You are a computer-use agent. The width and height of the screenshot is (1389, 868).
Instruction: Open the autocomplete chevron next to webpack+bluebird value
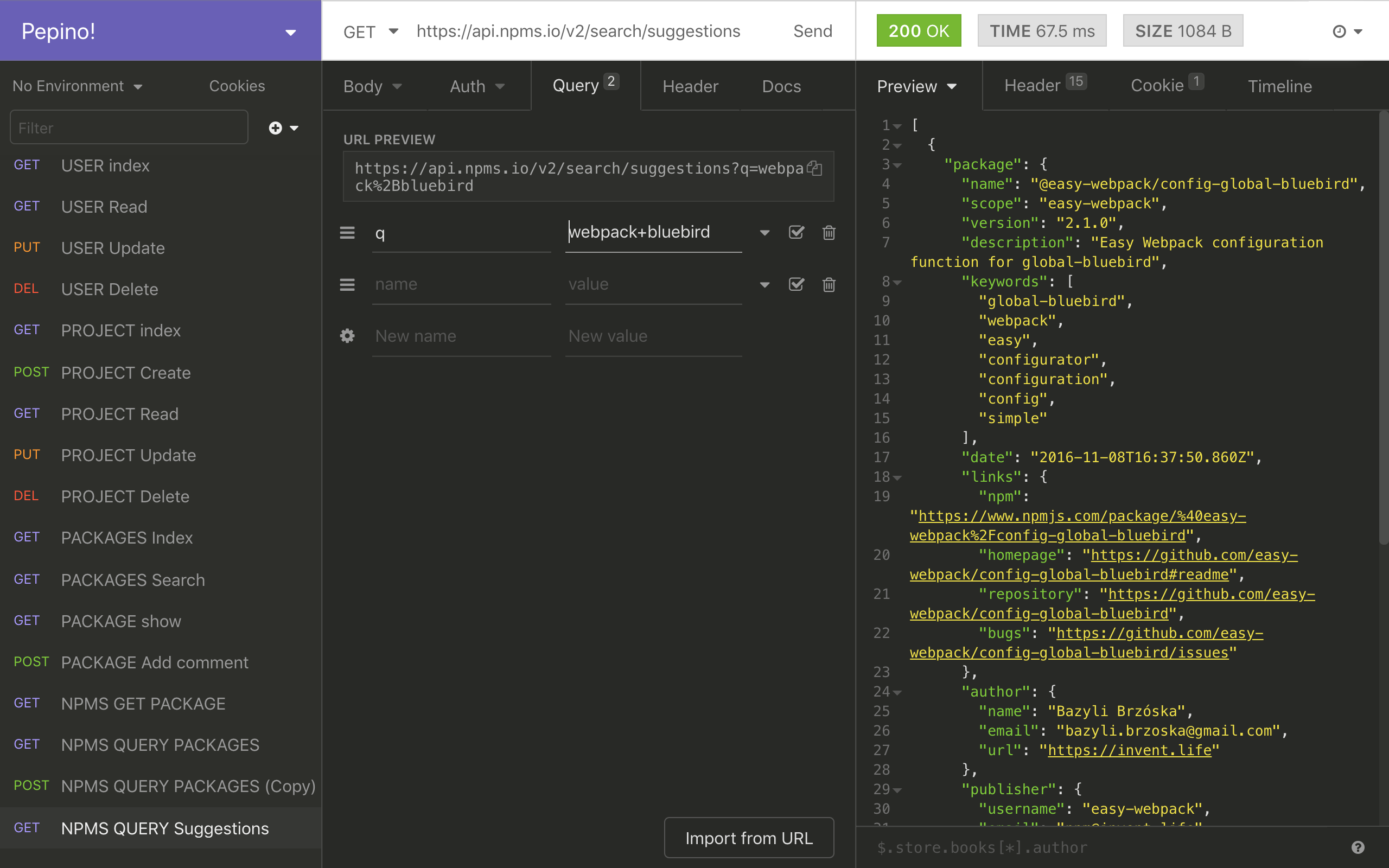tap(764, 233)
